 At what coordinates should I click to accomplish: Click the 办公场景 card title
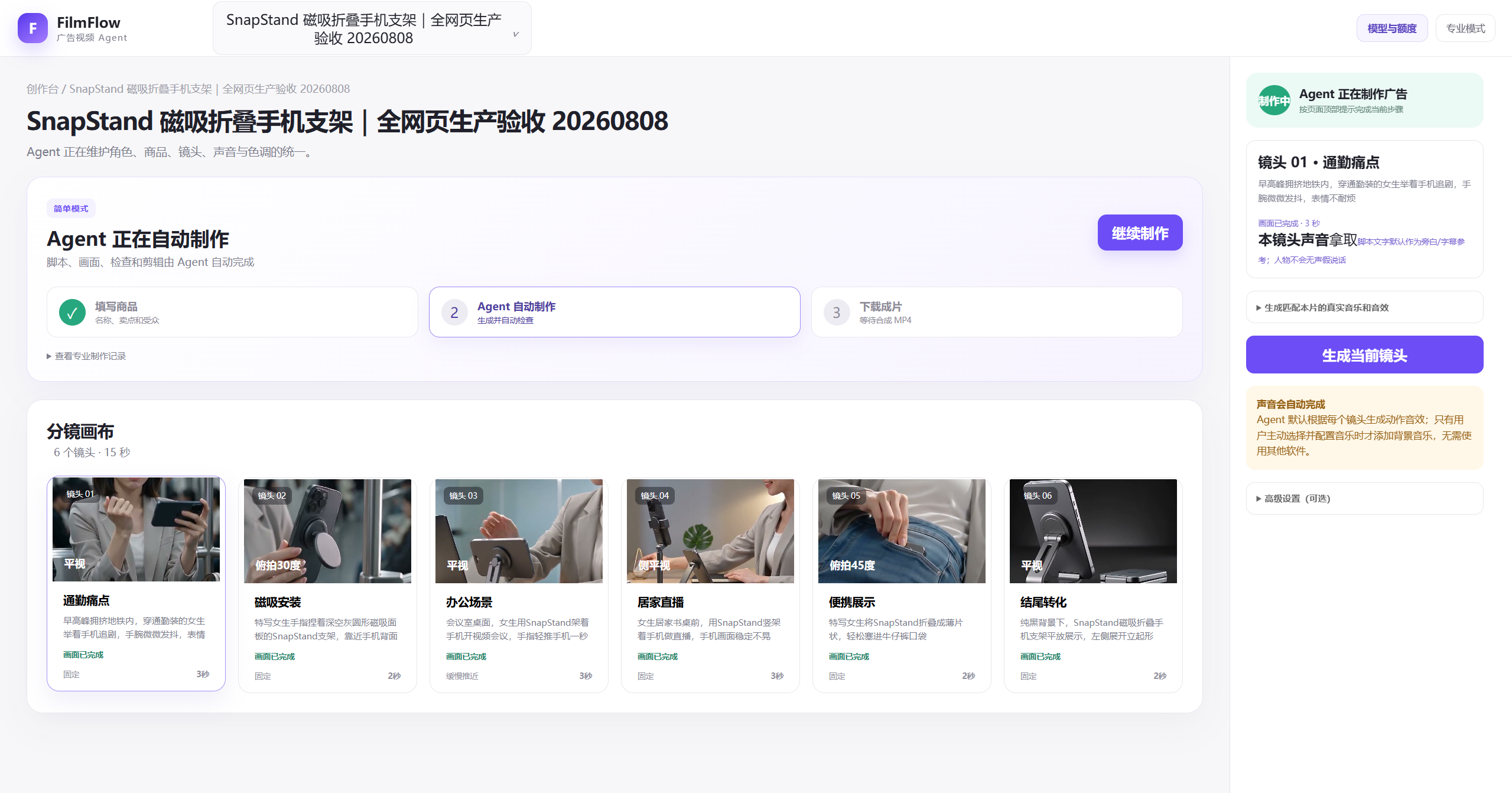(469, 602)
